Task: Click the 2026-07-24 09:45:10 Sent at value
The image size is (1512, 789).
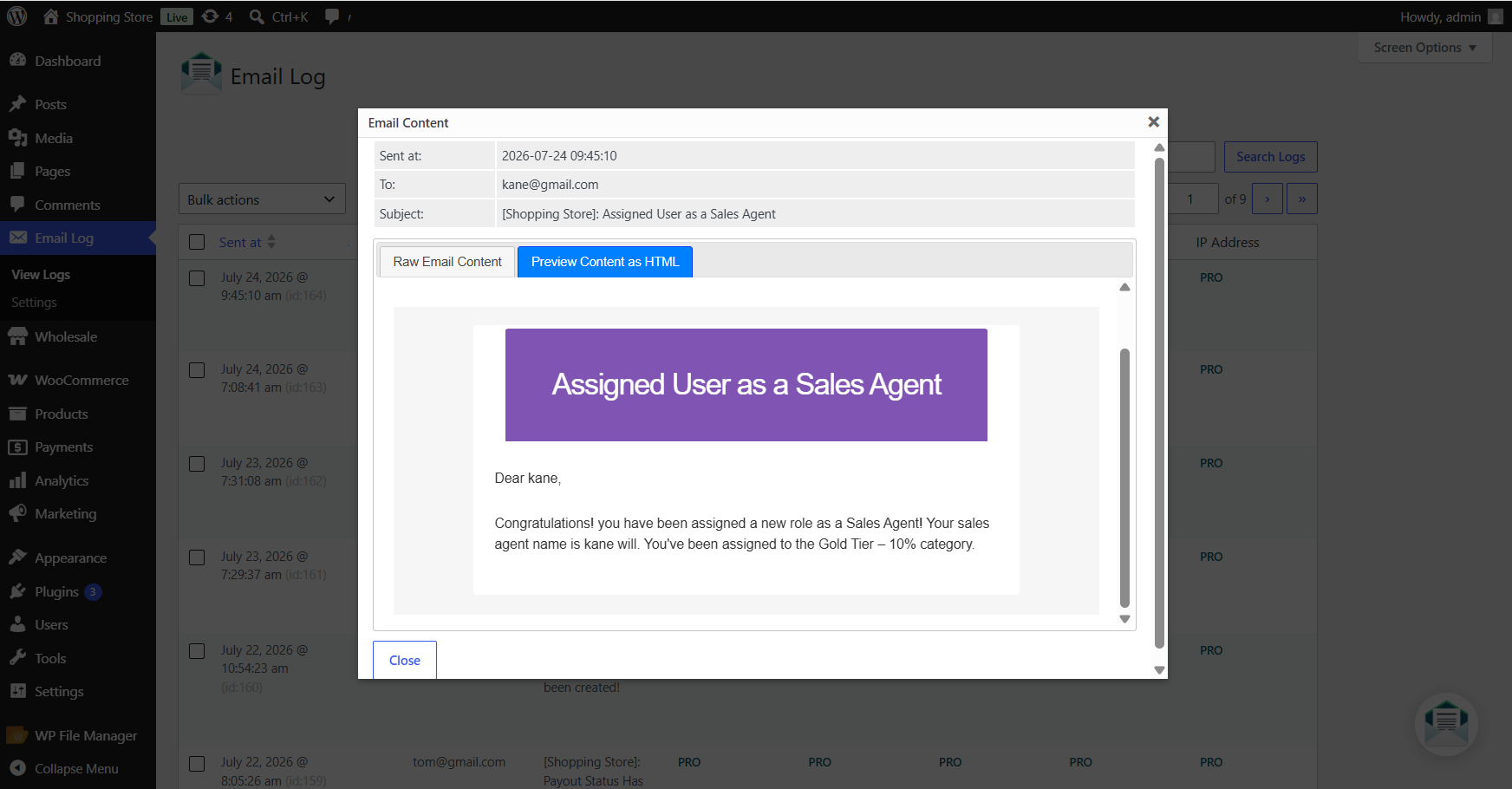Action: (559, 156)
